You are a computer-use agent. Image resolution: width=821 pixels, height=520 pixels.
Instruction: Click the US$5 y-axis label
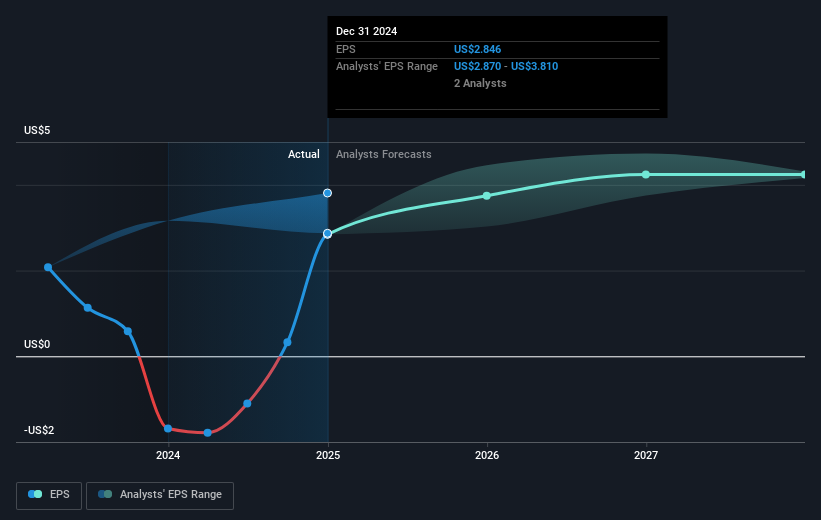pos(37,130)
